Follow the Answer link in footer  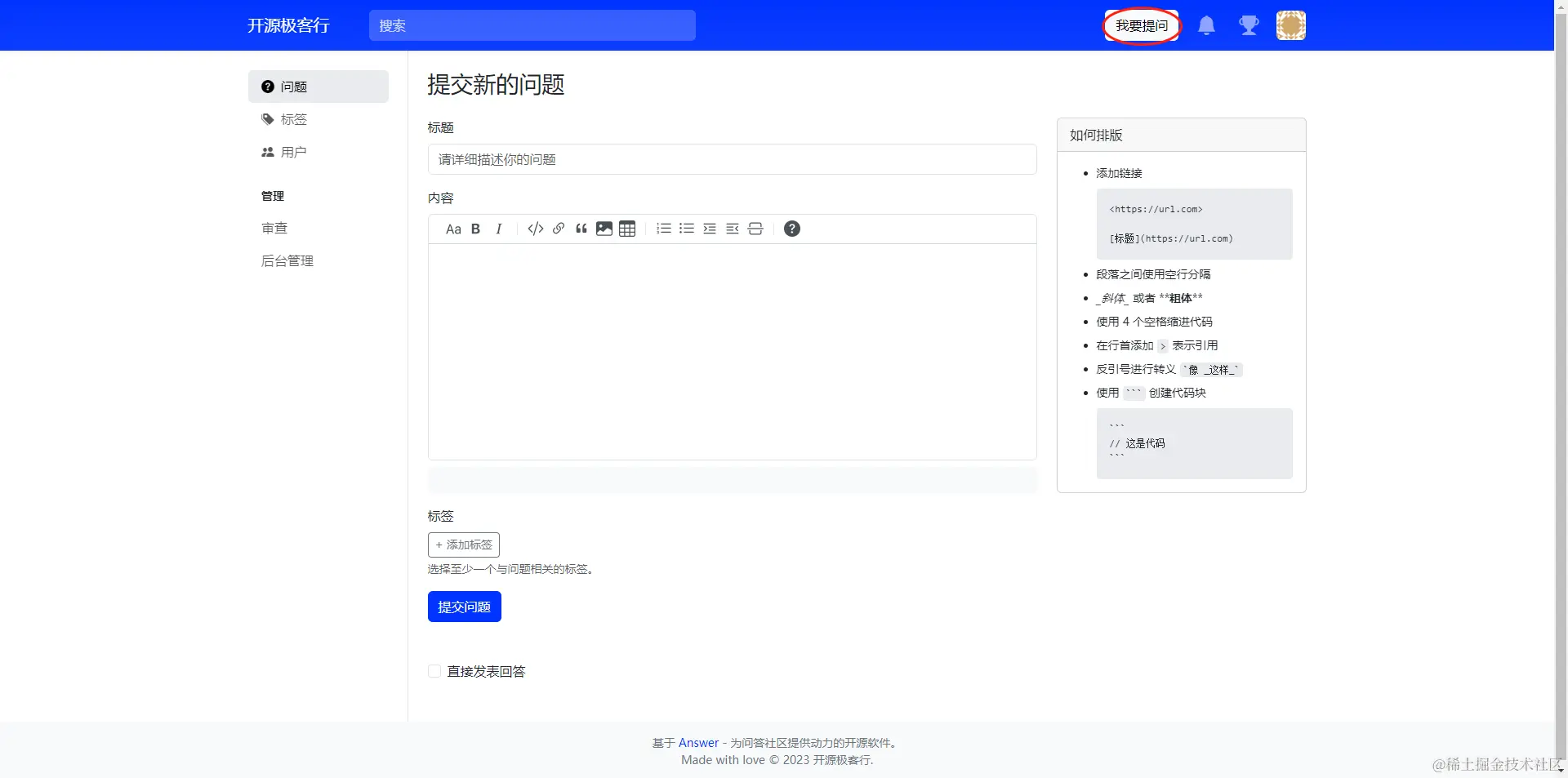(x=699, y=743)
